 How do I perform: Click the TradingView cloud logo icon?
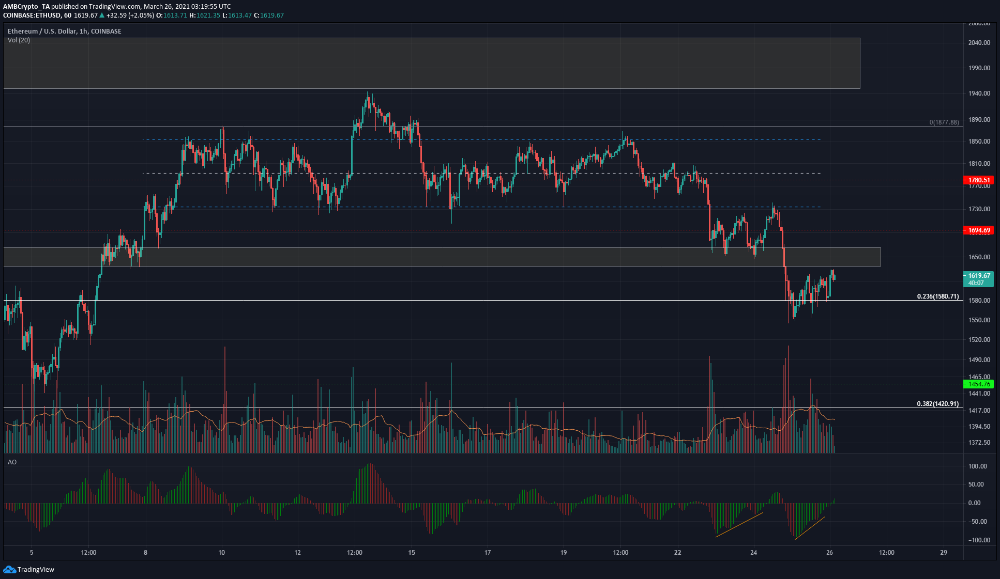click(x=10, y=570)
